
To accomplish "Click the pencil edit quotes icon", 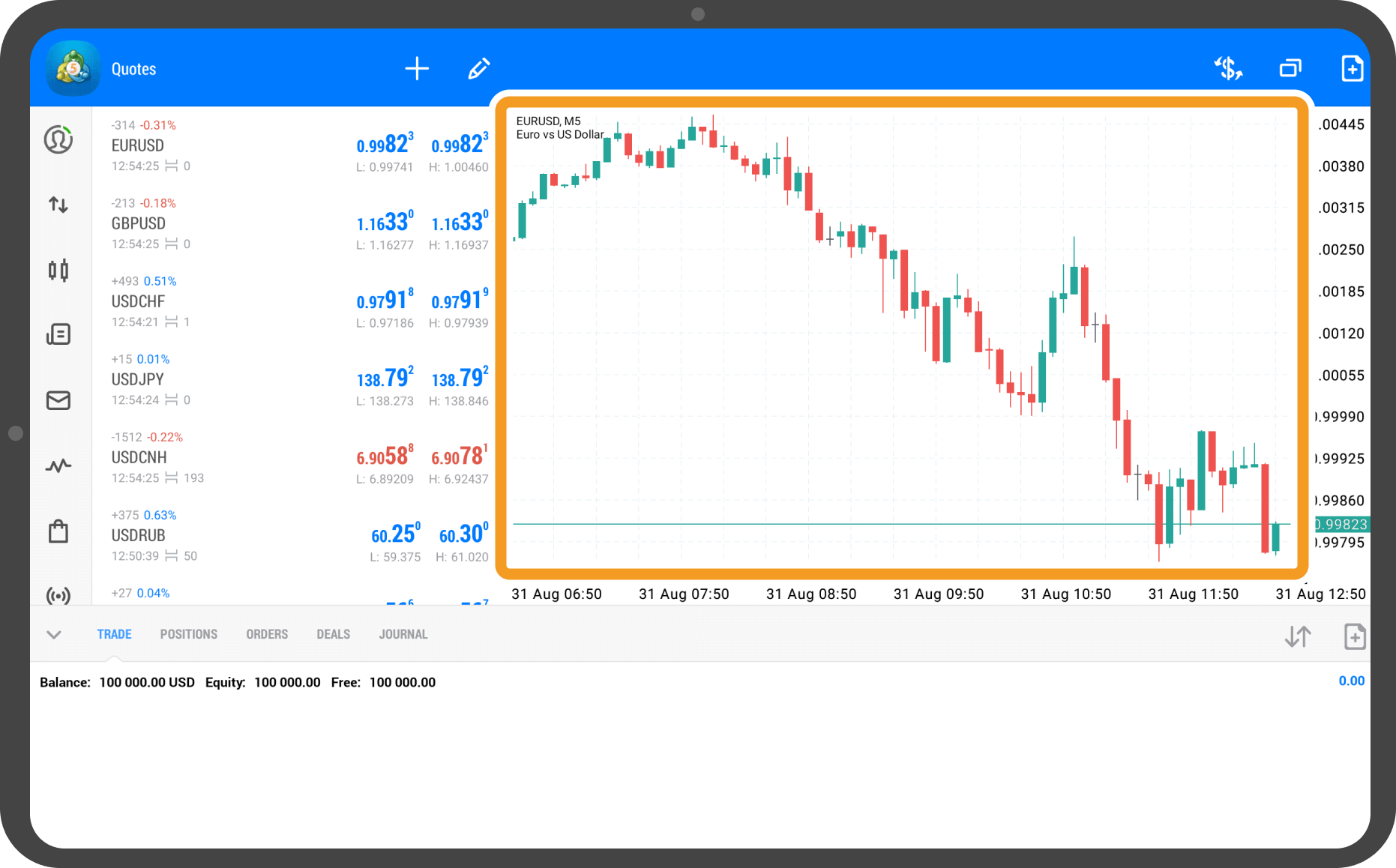I will (479, 69).
